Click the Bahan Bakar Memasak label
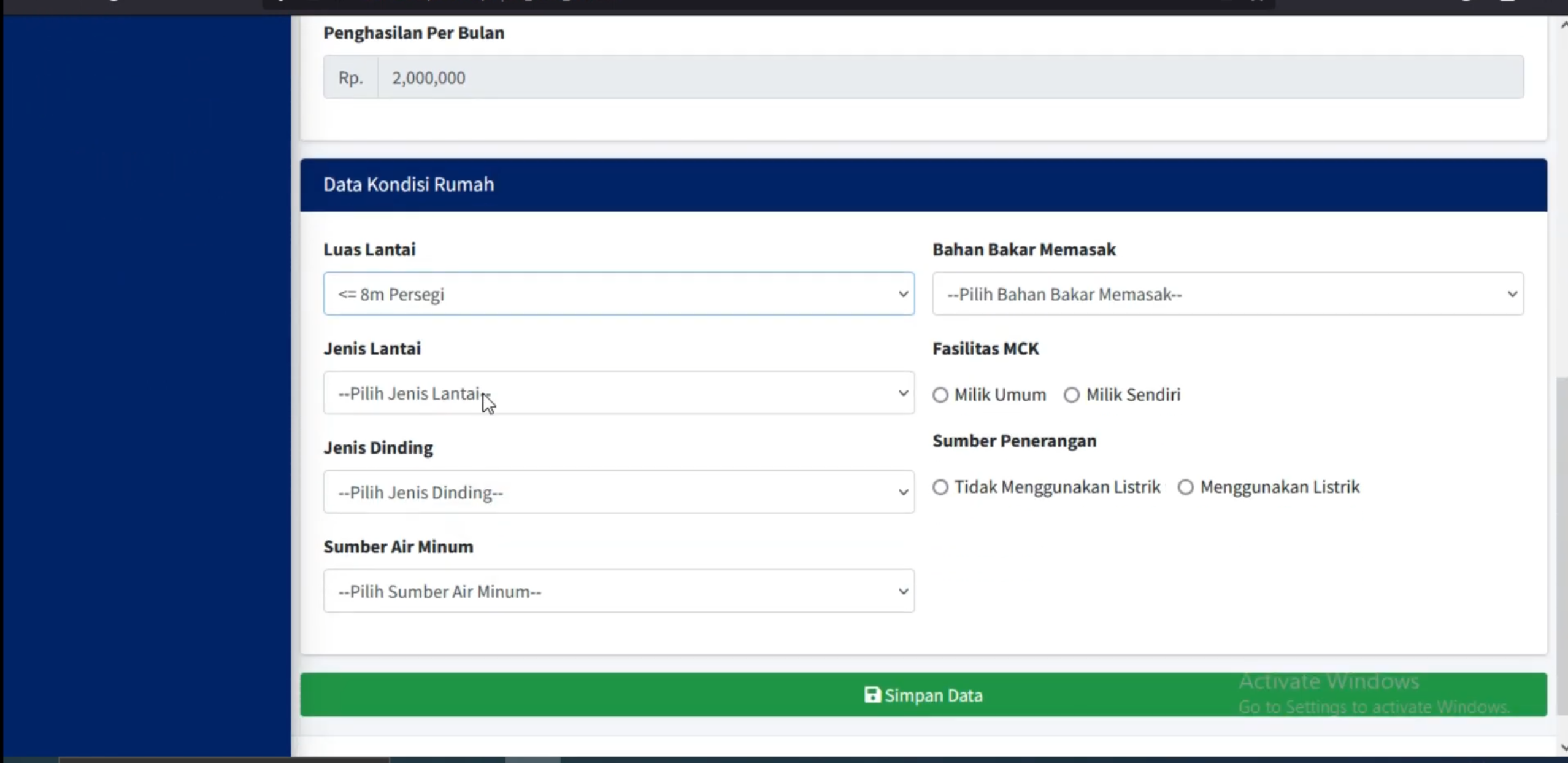Screen dimensions: 1568x763 tap(1024, 249)
